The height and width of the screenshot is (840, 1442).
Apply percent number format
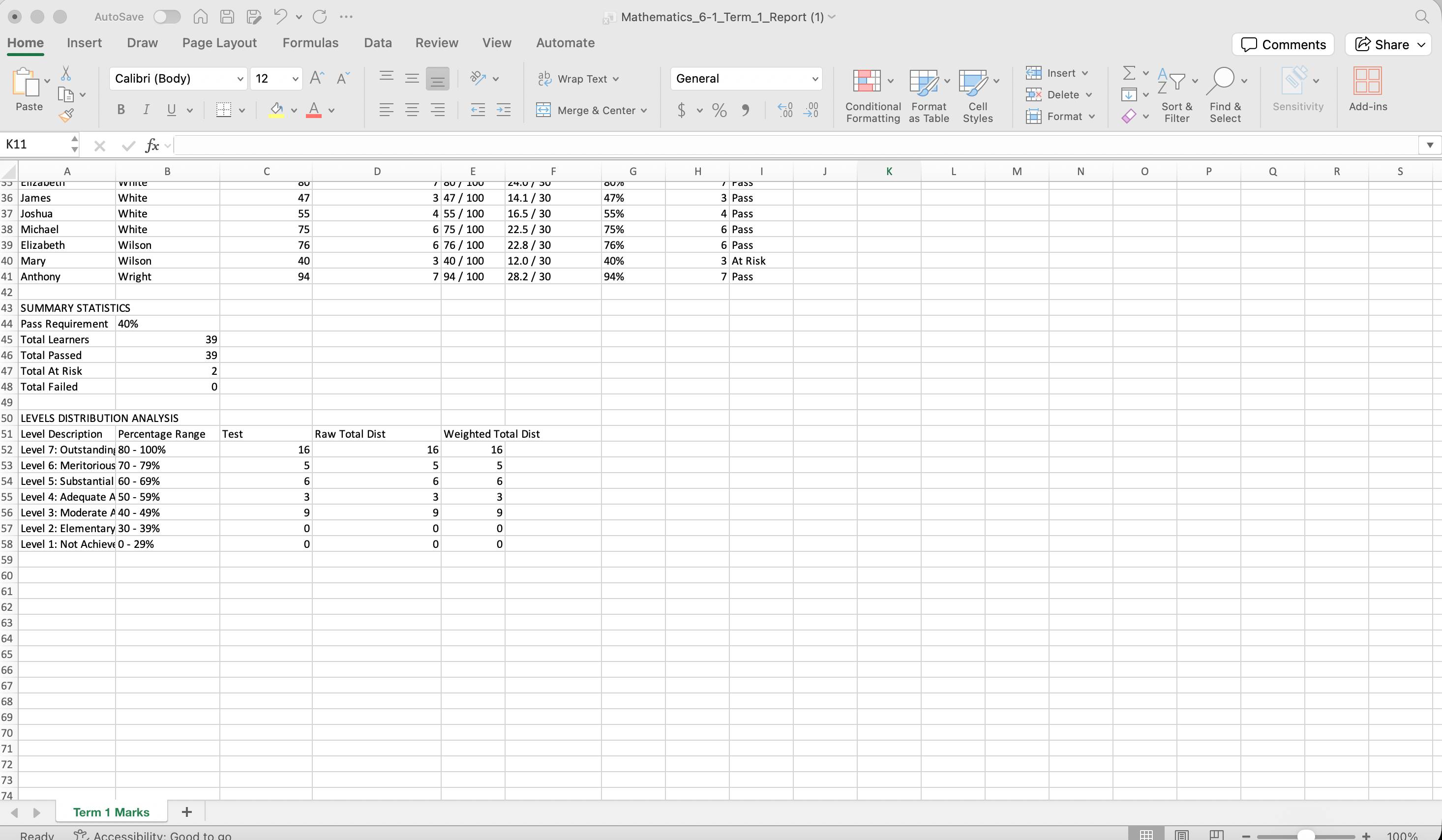(719, 110)
